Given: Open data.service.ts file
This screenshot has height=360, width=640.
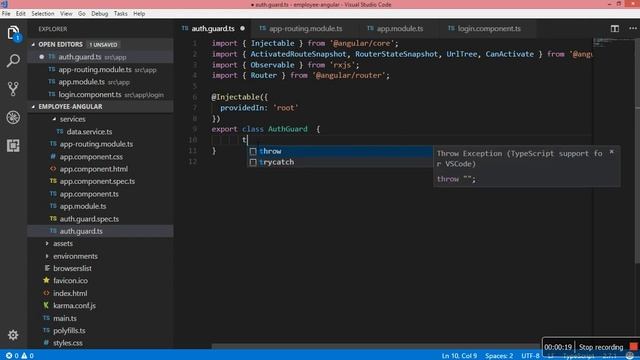Looking at the screenshot, I should coord(100,131).
